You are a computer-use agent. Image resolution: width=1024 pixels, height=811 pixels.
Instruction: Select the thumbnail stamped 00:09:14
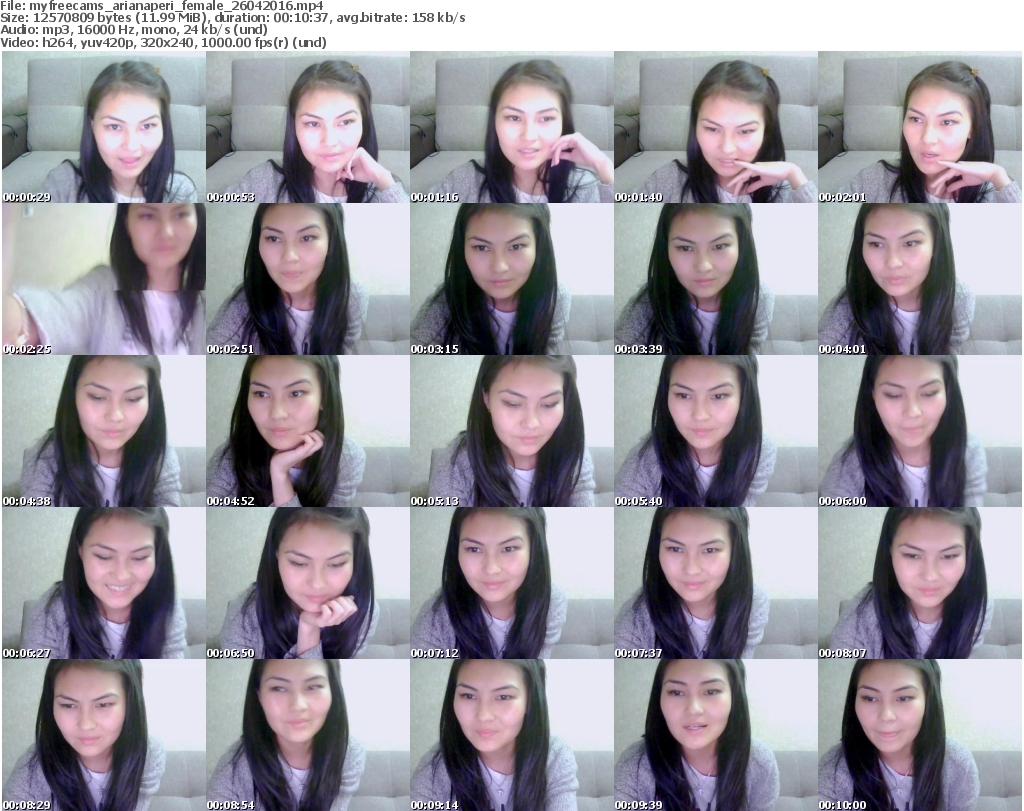coord(512,735)
